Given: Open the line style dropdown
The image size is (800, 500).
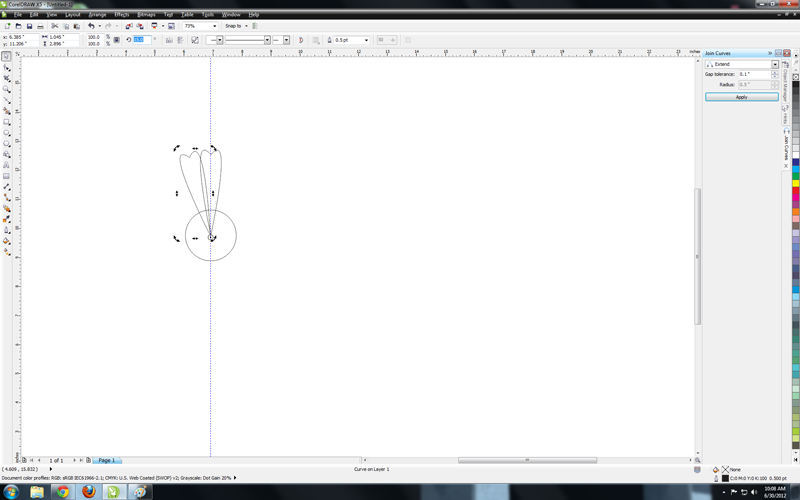Looking at the screenshot, I should coord(267,40).
